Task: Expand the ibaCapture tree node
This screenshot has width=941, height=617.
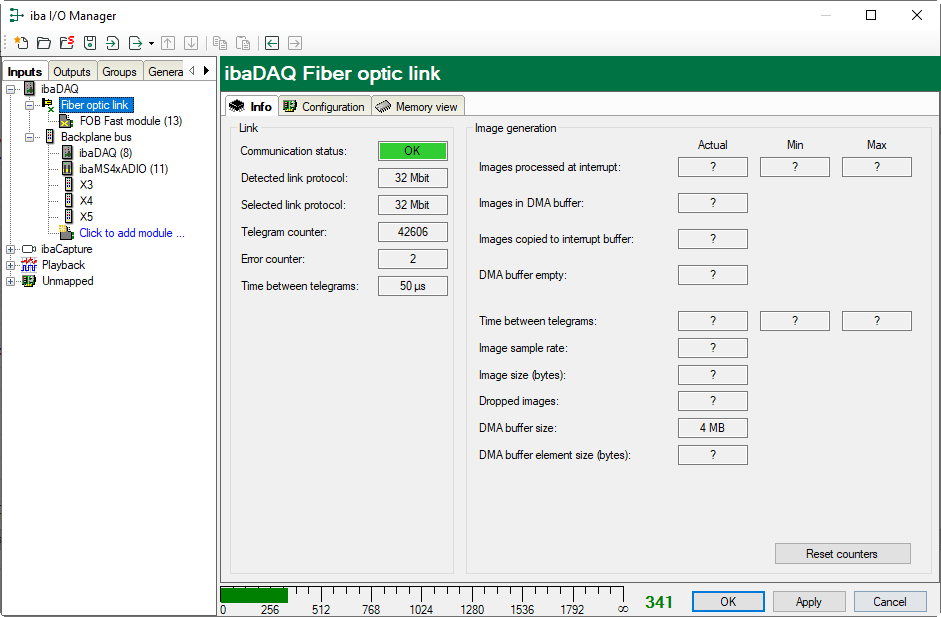Action: [11, 249]
